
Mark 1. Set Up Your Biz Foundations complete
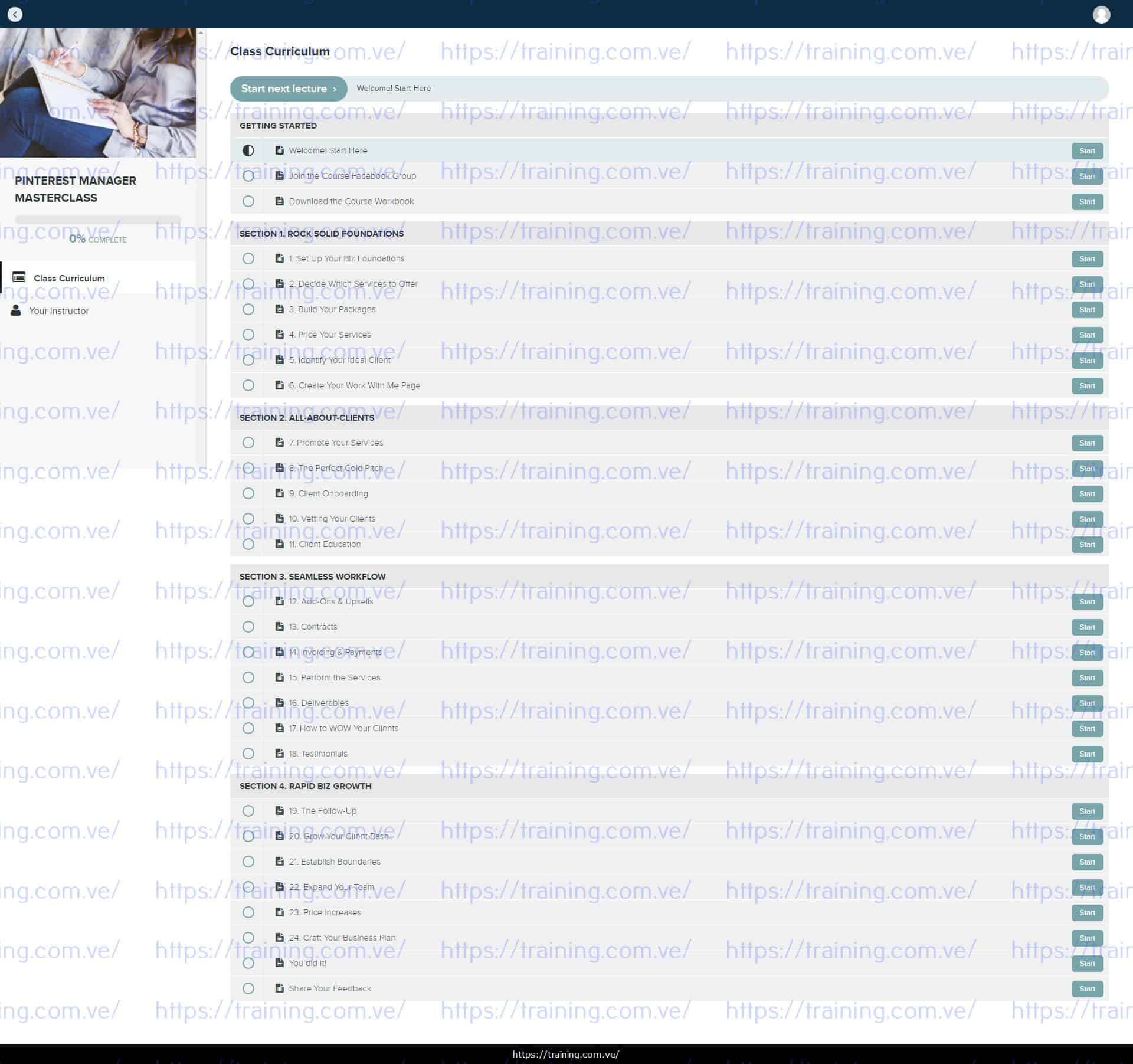pos(248,258)
